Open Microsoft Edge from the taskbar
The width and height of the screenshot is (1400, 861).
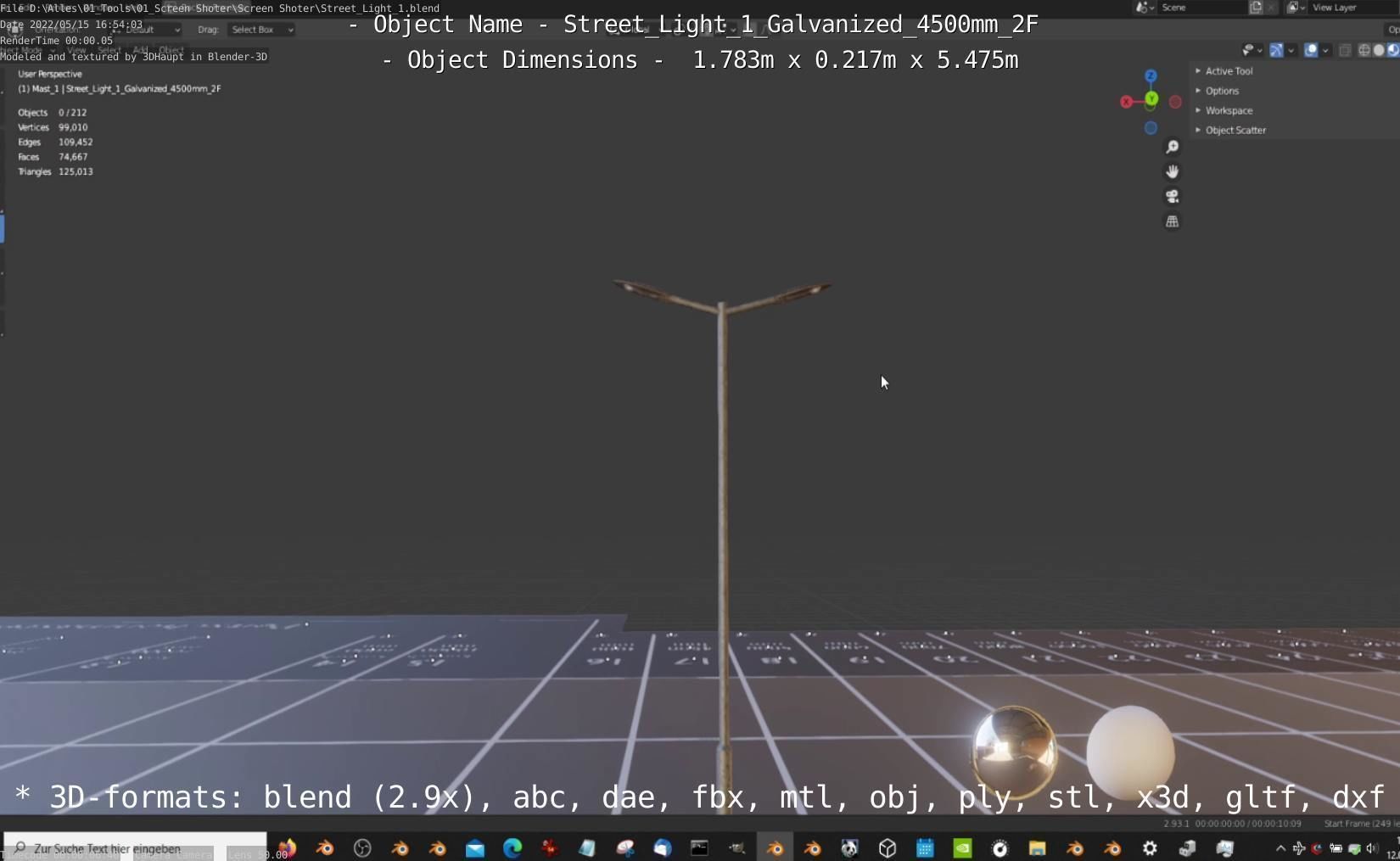pyautogui.click(x=512, y=847)
